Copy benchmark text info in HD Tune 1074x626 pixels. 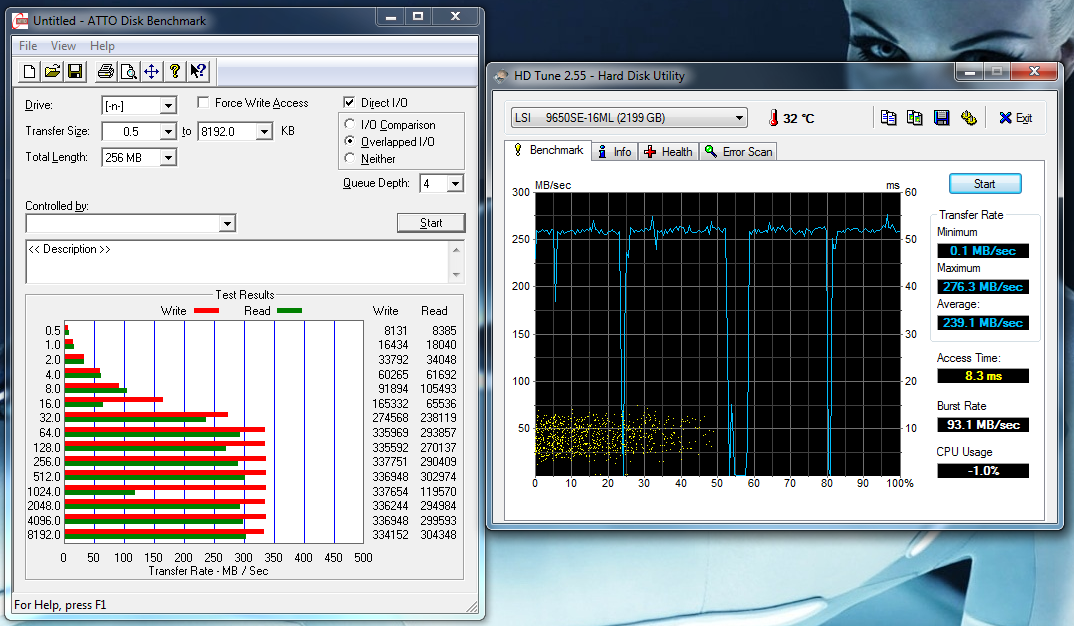[x=888, y=118]
